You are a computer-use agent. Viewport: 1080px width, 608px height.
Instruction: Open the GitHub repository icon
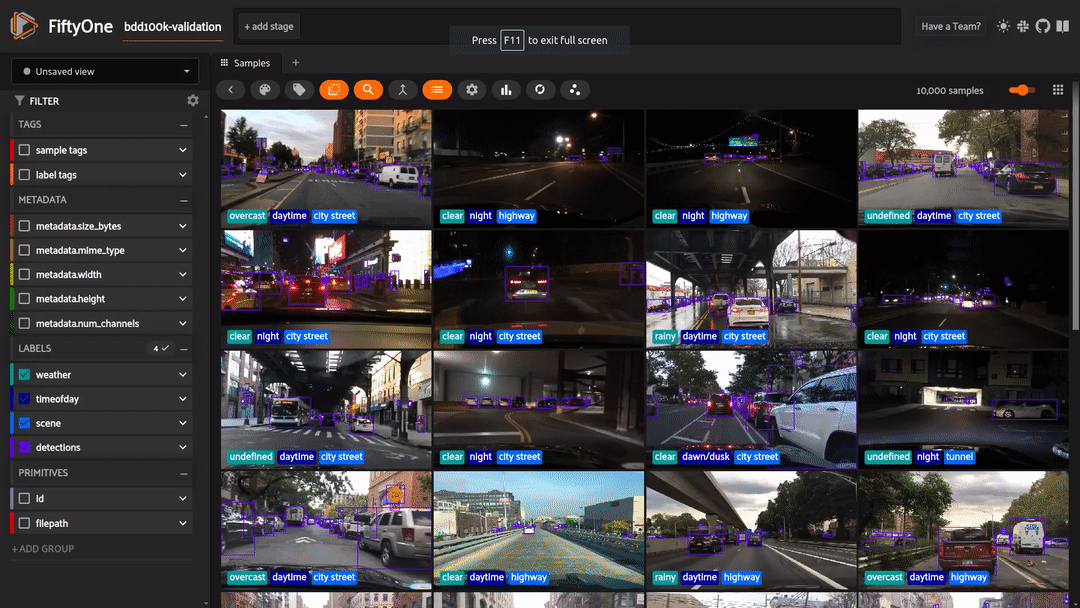1043,26
